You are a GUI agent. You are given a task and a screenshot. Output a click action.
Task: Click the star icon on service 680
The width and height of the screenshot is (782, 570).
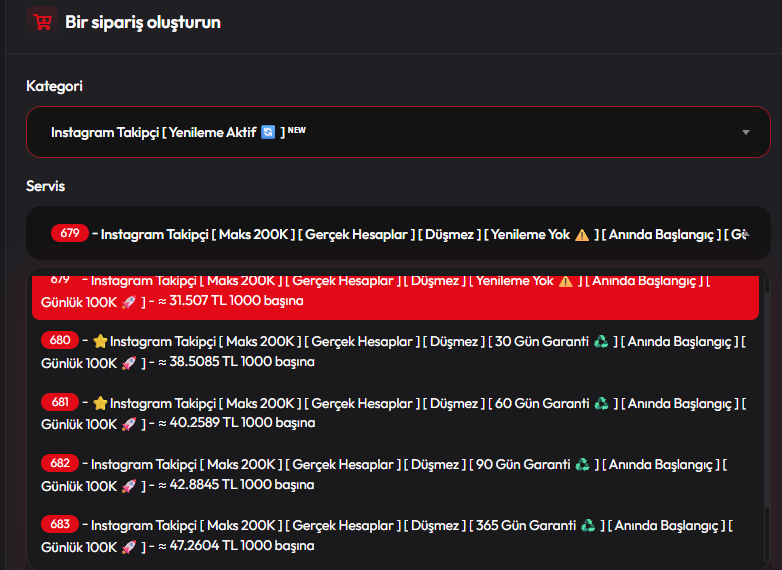(100, 342)
